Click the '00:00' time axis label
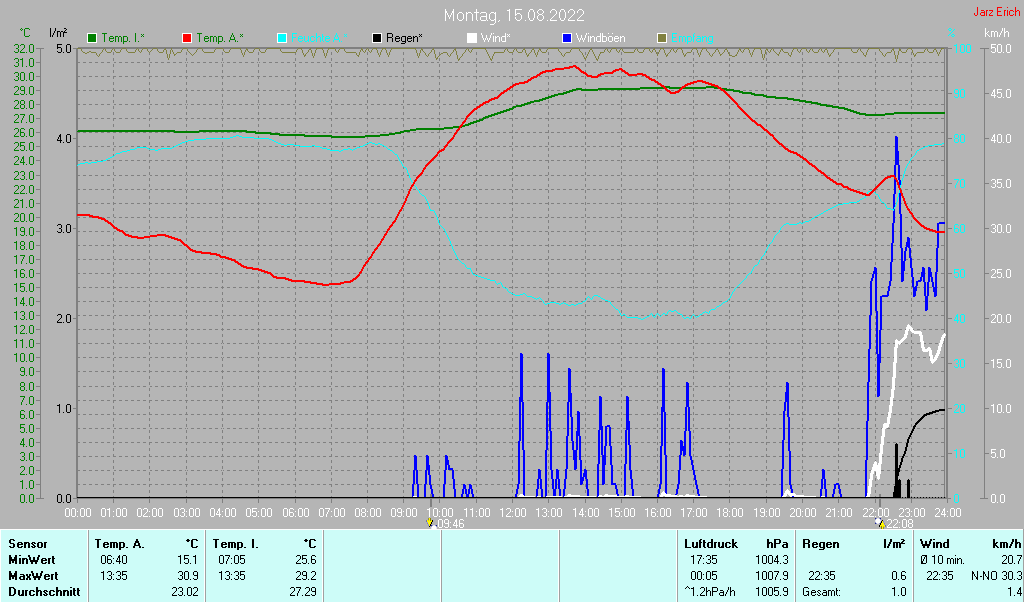Screen dimensions: 1024x602 coord(78,513)
